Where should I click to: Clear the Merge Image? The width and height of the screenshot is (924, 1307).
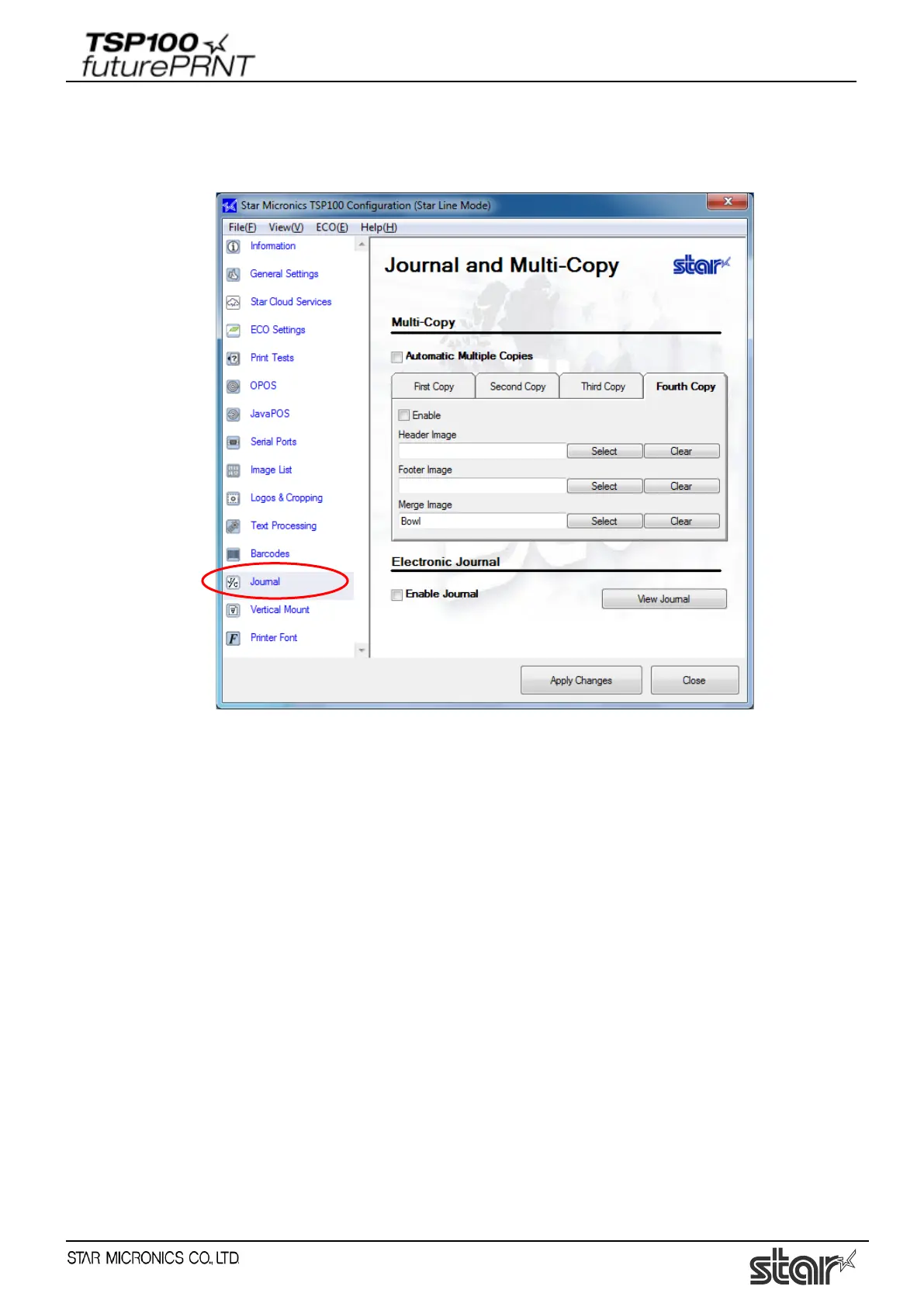pyautogui.click(x=681, y=521)
